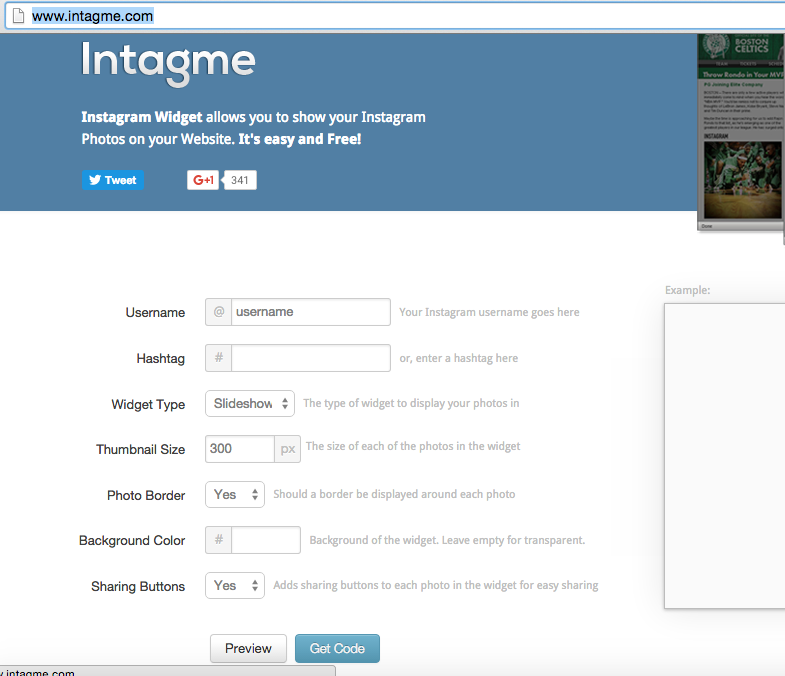Click the @ prefix of the Username field
This screenshot has height=676, width=785.
pyautogui.click(x=219, y=312)
